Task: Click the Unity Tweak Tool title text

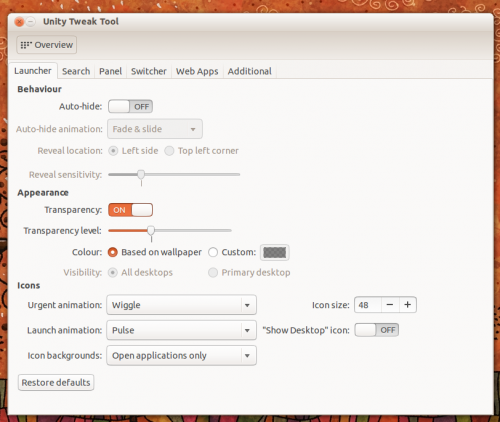Action: click(x=81, y=22)
